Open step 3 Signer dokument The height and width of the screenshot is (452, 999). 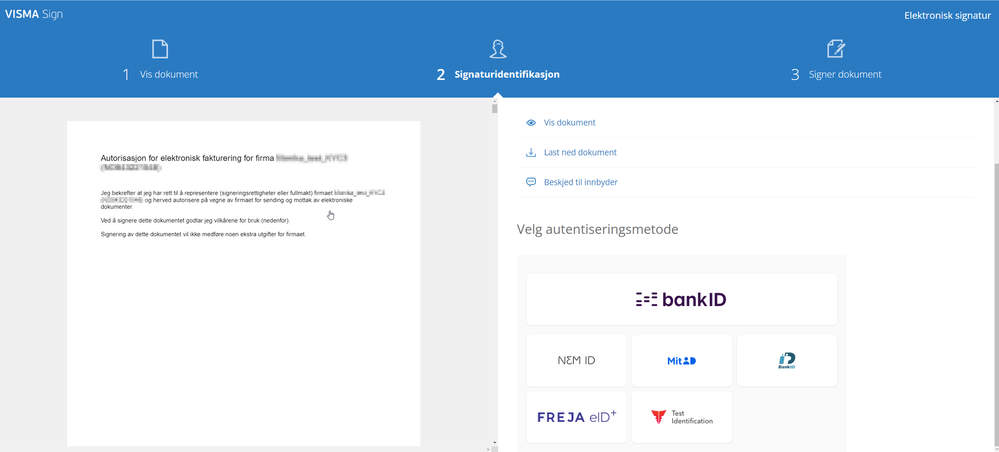836,75
